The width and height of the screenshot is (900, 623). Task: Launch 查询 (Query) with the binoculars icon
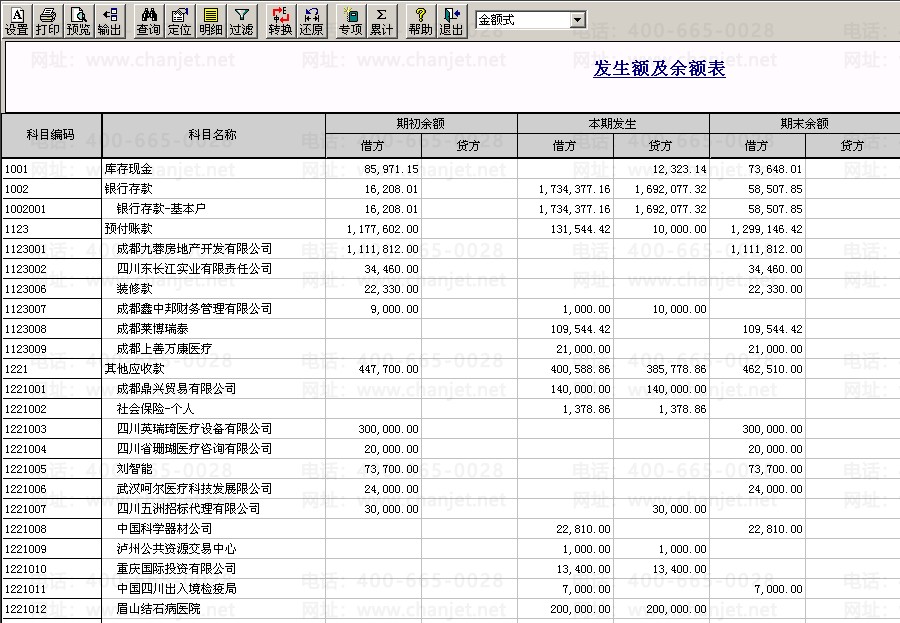point(148,20)
